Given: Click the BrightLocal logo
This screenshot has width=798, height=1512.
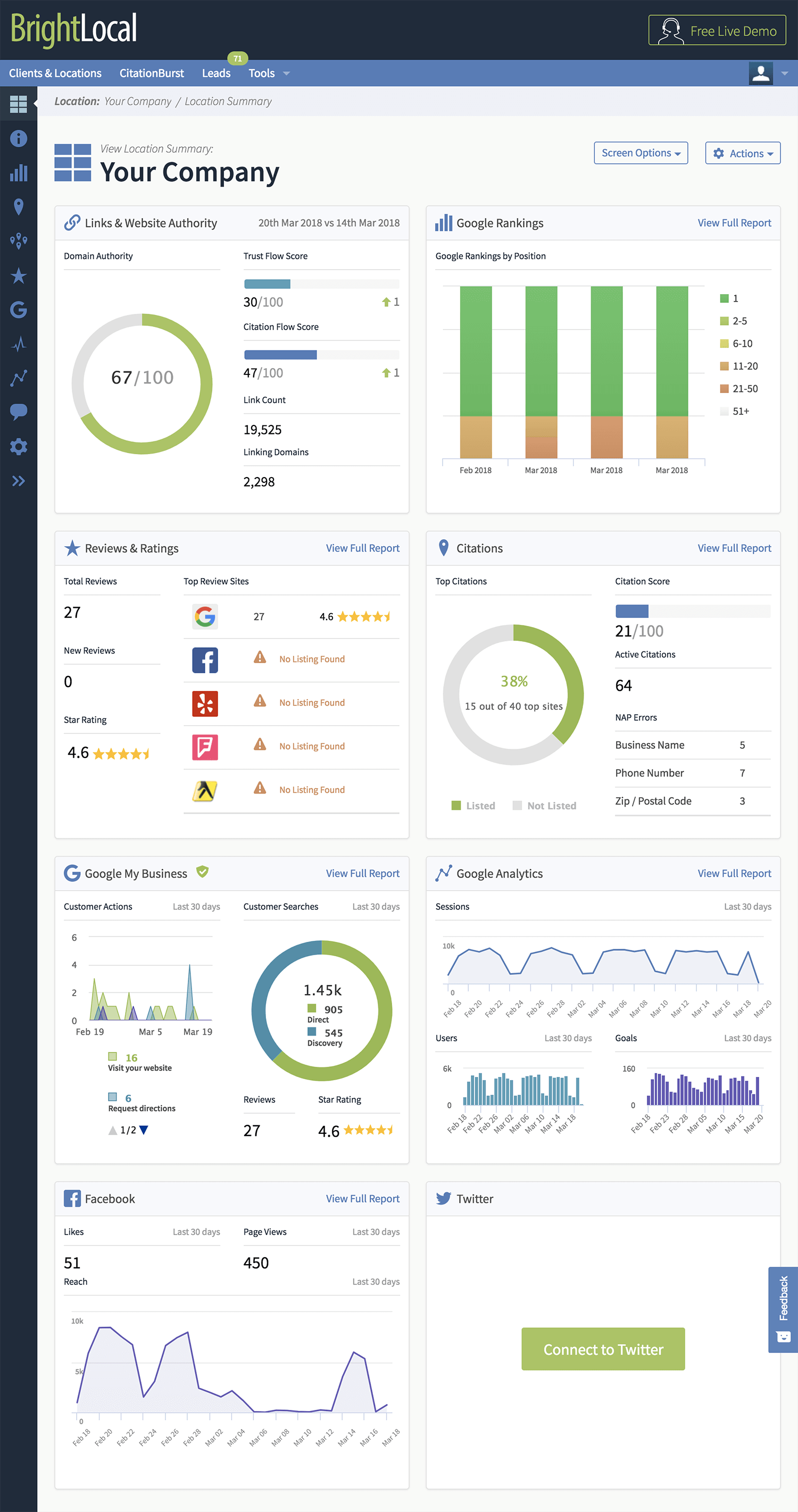Looking at the screenshot, I should pos(74,29).
